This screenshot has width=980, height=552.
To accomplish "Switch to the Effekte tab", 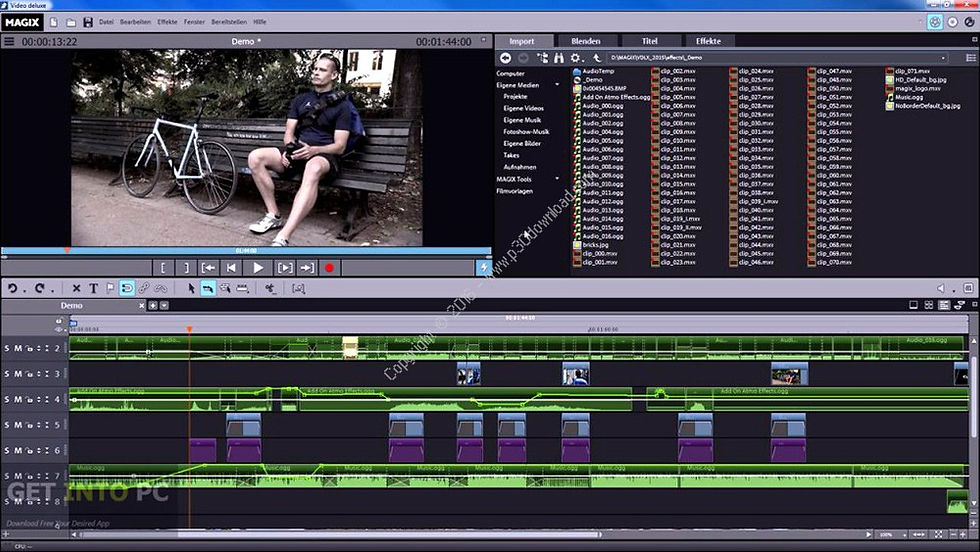I will (708, 41).
